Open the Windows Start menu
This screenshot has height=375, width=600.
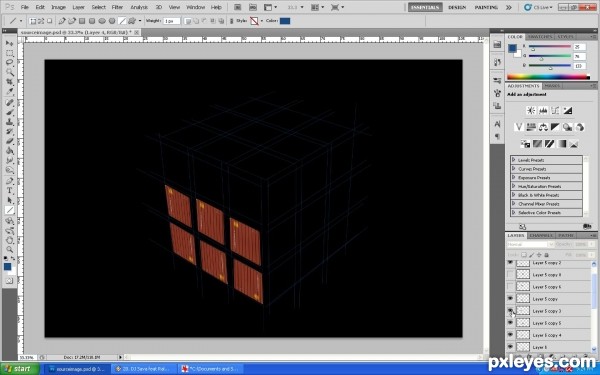(x=20, y=369)
